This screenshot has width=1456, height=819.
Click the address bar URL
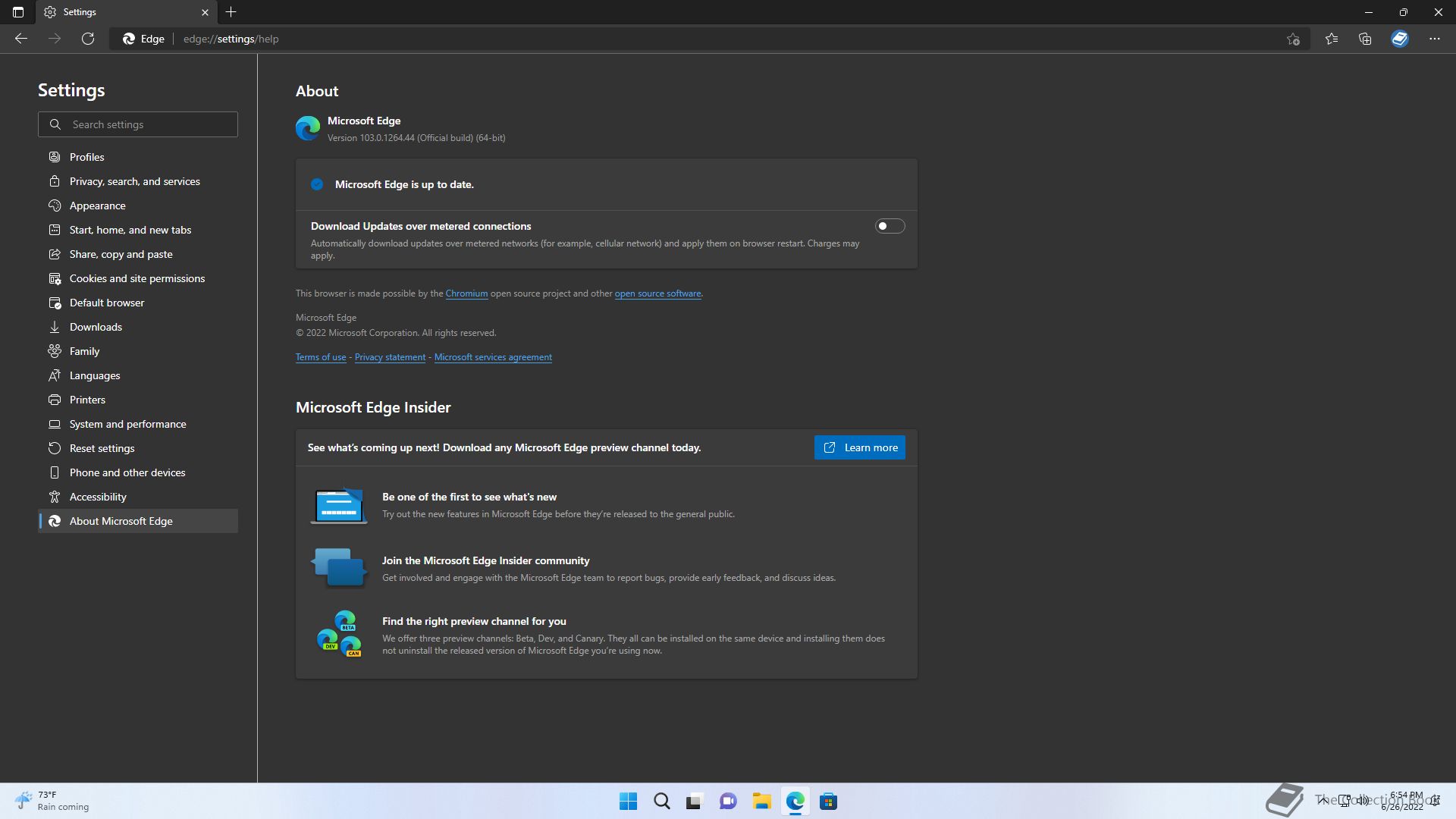pyautogui.click(x=231, y=39)
